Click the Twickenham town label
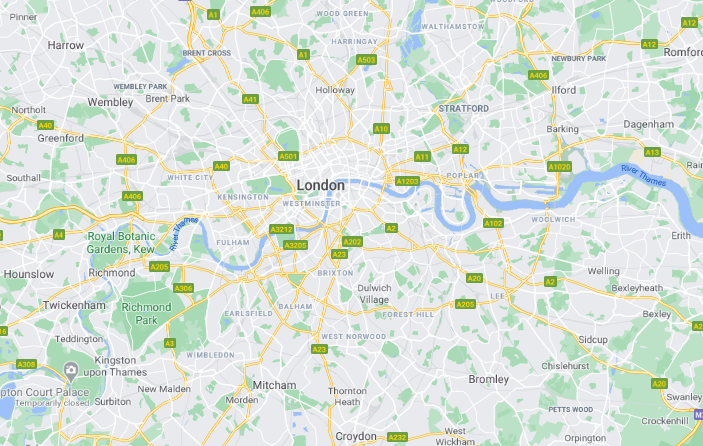Image resolution: width=703 pixels, height=446 pixels. [74, 305]
